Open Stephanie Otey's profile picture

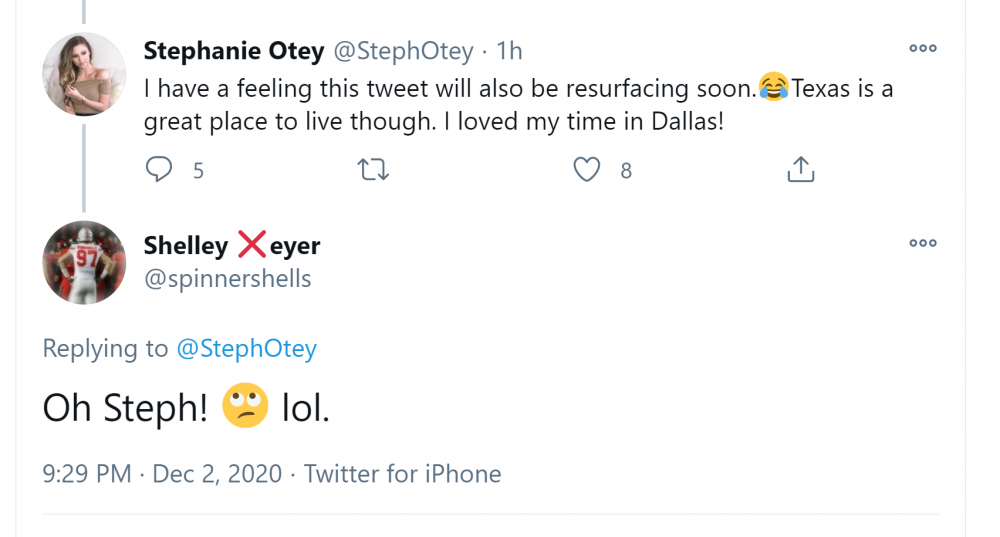click(x=84, y=74)
